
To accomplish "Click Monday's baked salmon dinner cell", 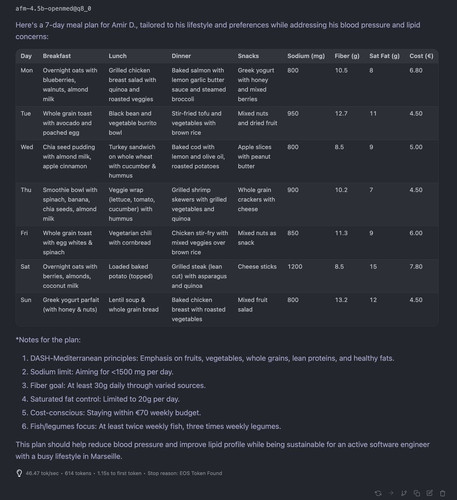I will tap(199, 85).
